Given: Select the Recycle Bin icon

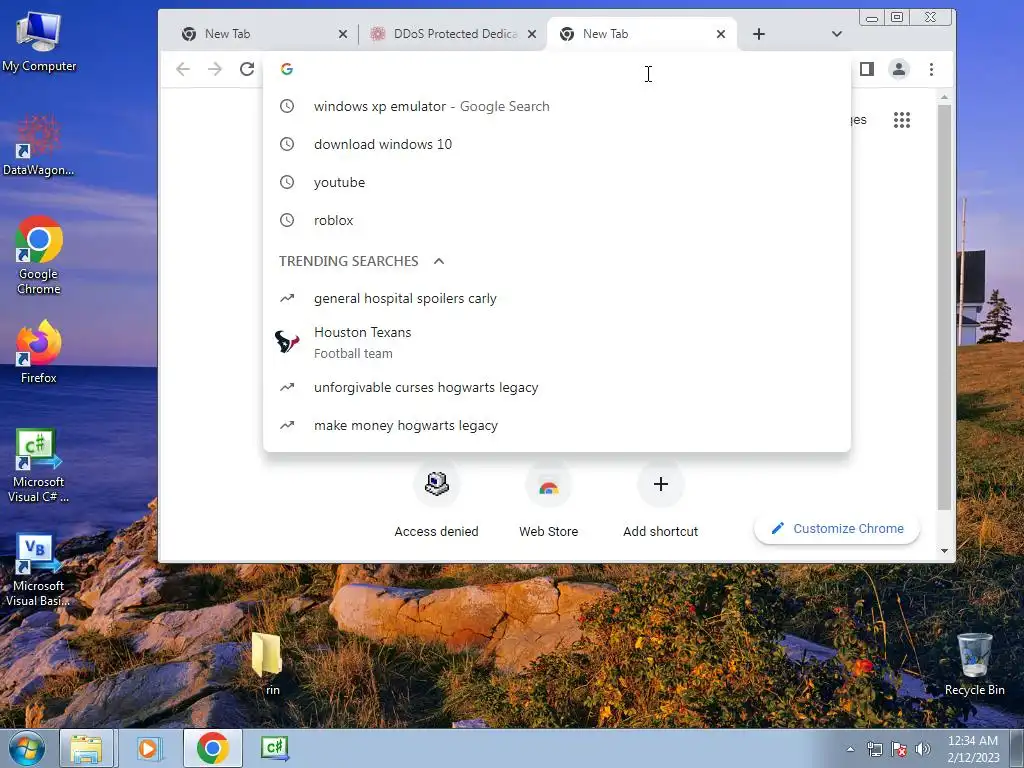Looking at the screenshot, I should (x=974, y=664).
